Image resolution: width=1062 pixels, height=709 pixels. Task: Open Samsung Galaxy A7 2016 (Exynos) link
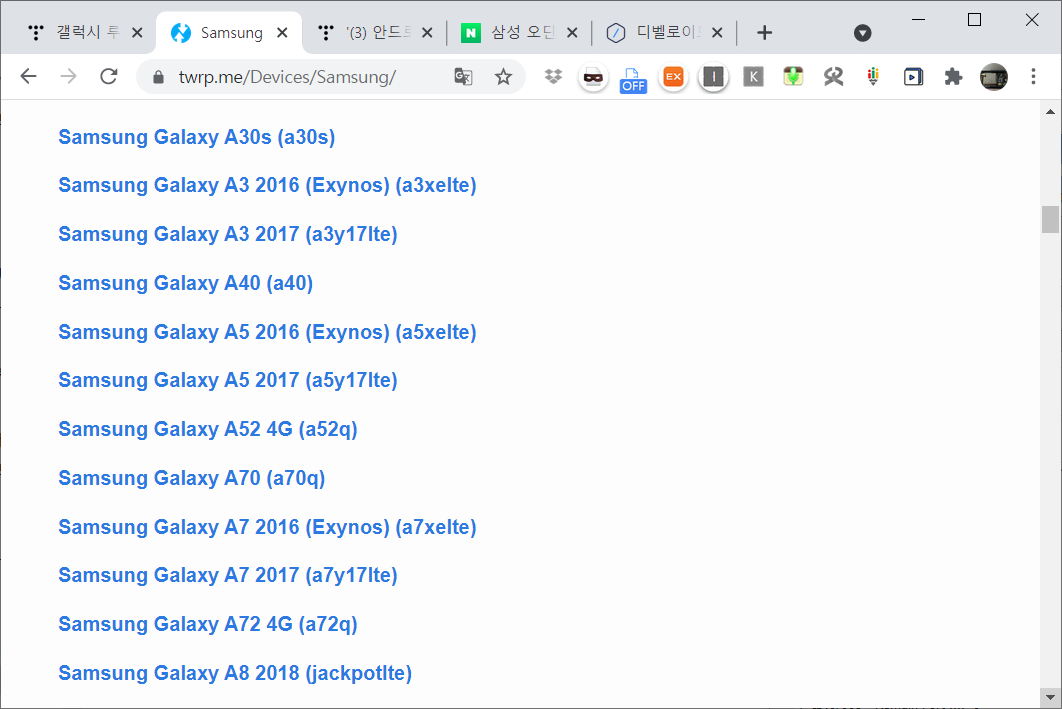[268, 527]
